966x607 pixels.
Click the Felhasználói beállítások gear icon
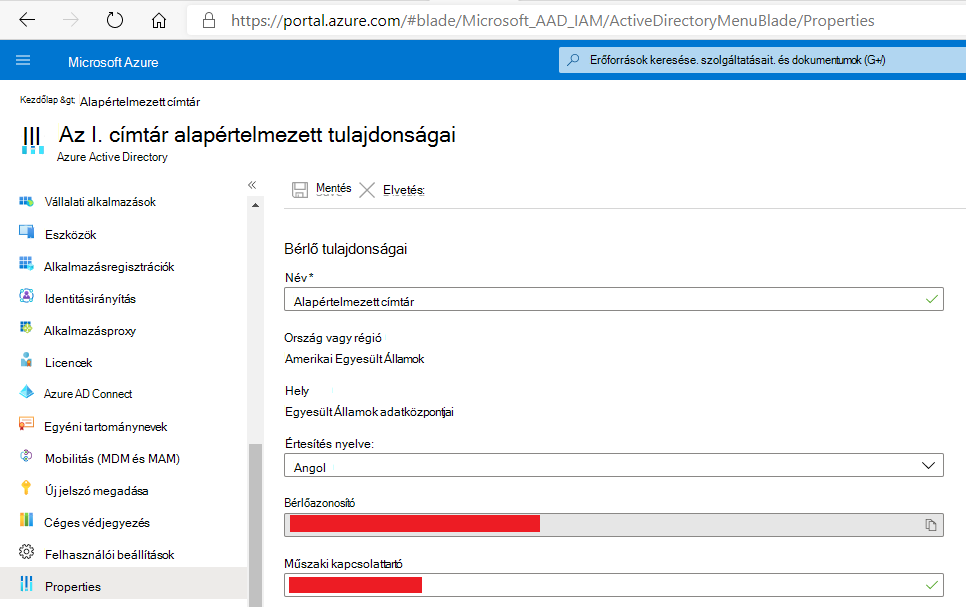[x=26, y=552]
